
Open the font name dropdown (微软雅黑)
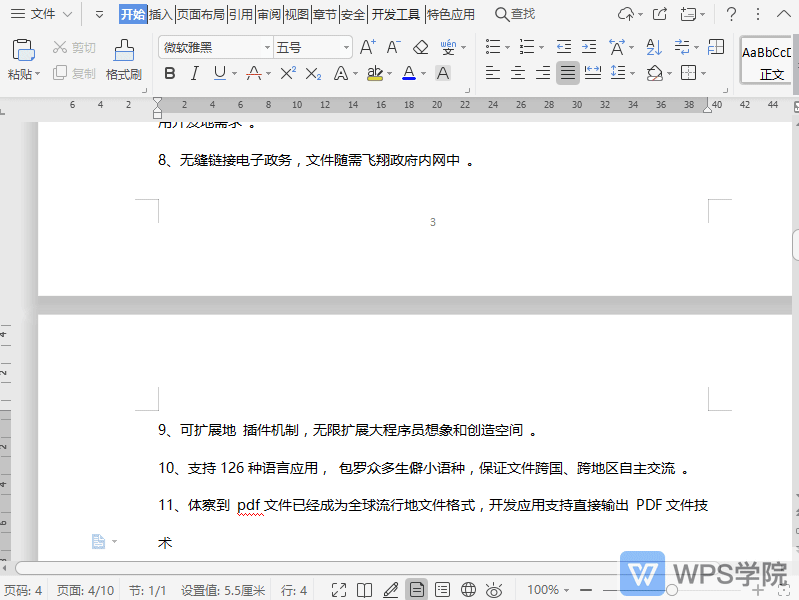tap(267, 47)
